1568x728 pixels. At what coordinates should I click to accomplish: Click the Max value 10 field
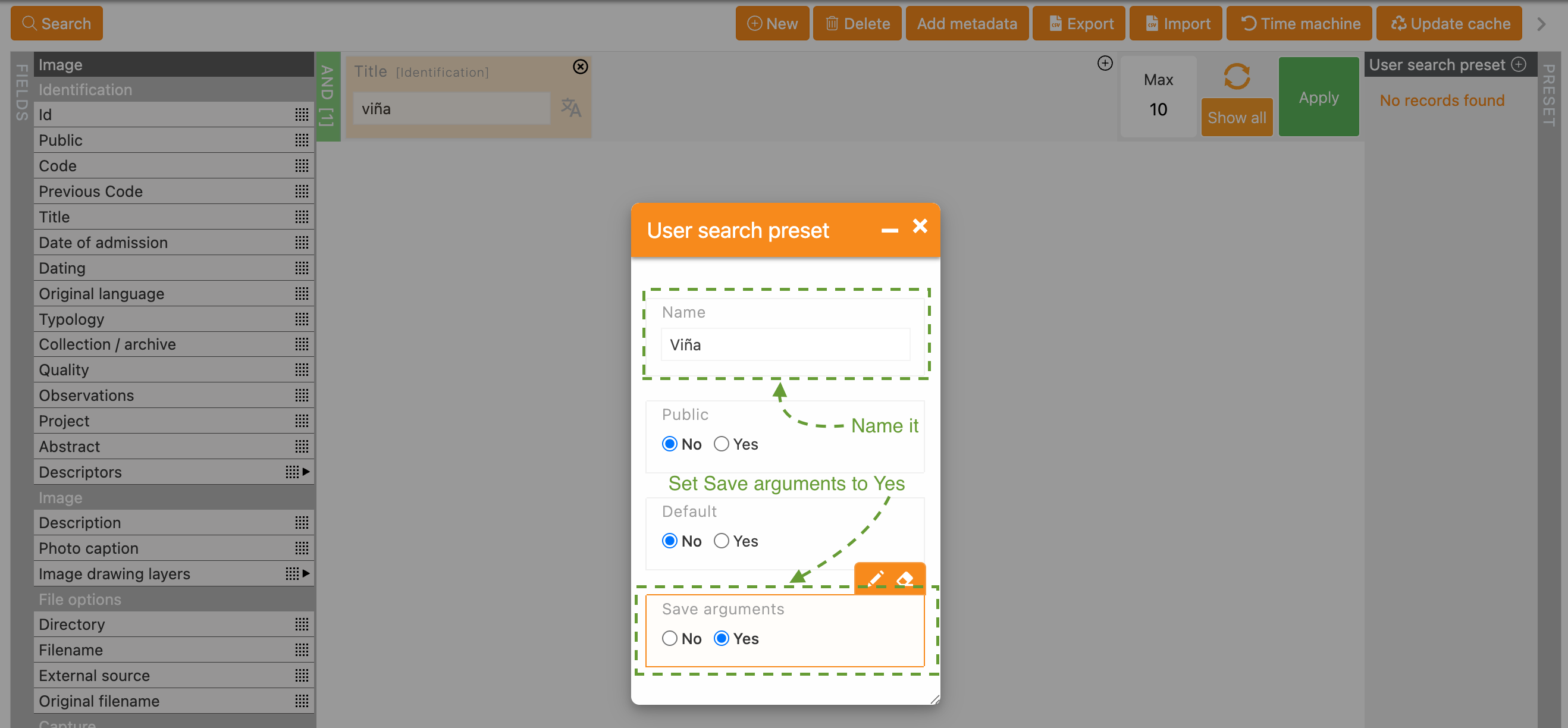tap(1158, 109)
